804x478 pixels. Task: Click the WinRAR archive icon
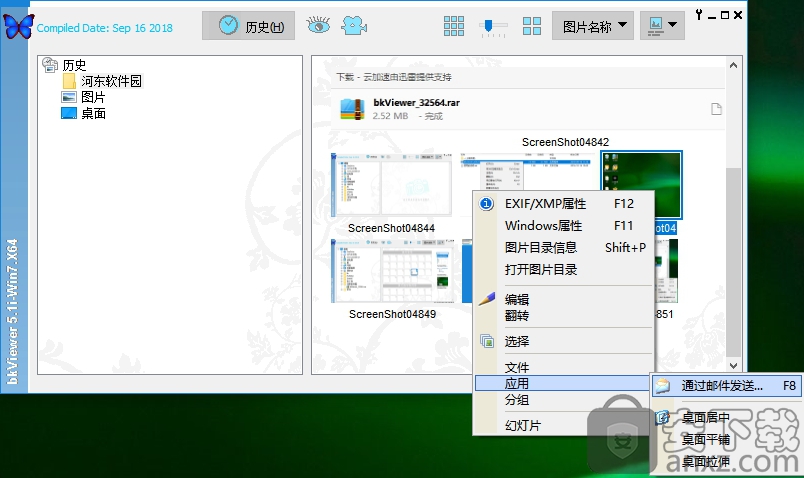click(352, 109)
